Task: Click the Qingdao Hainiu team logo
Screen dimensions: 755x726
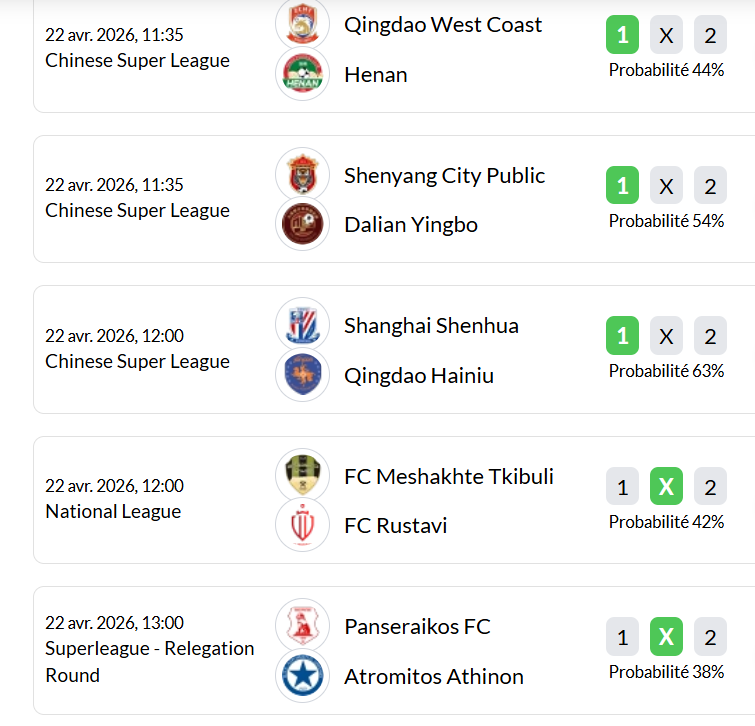Action: (x=302, y=375)
